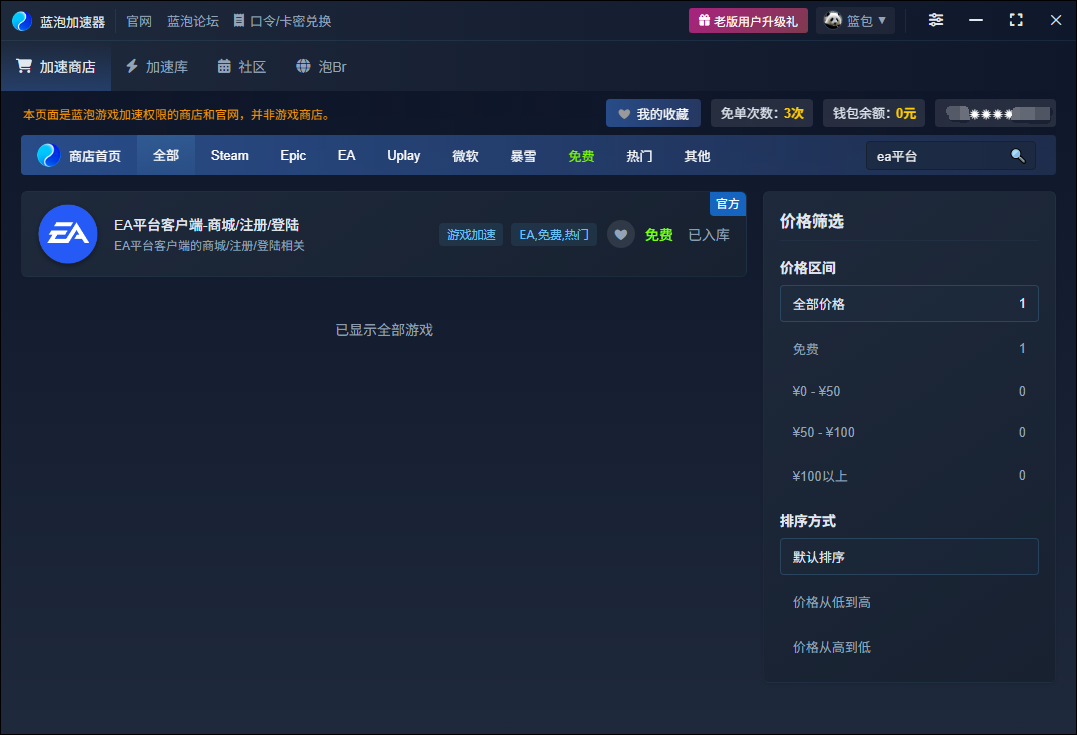
Task: Select the ¥50 - ¥100 price range
Action: coord(909,433)
